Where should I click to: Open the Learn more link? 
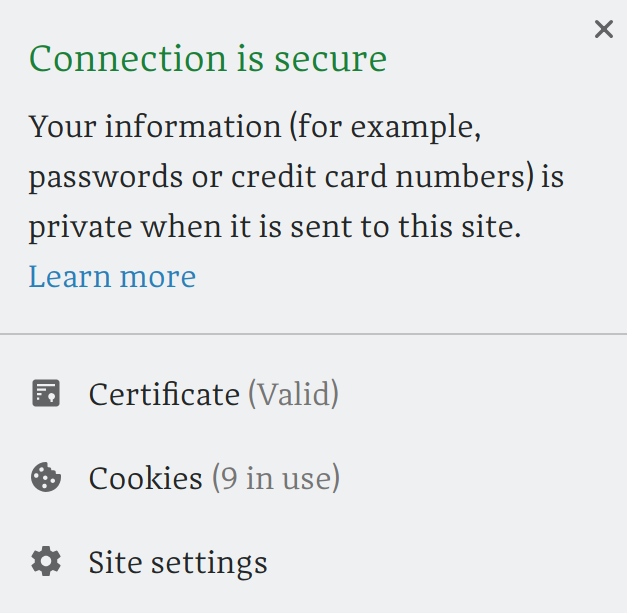pos(112,276)
